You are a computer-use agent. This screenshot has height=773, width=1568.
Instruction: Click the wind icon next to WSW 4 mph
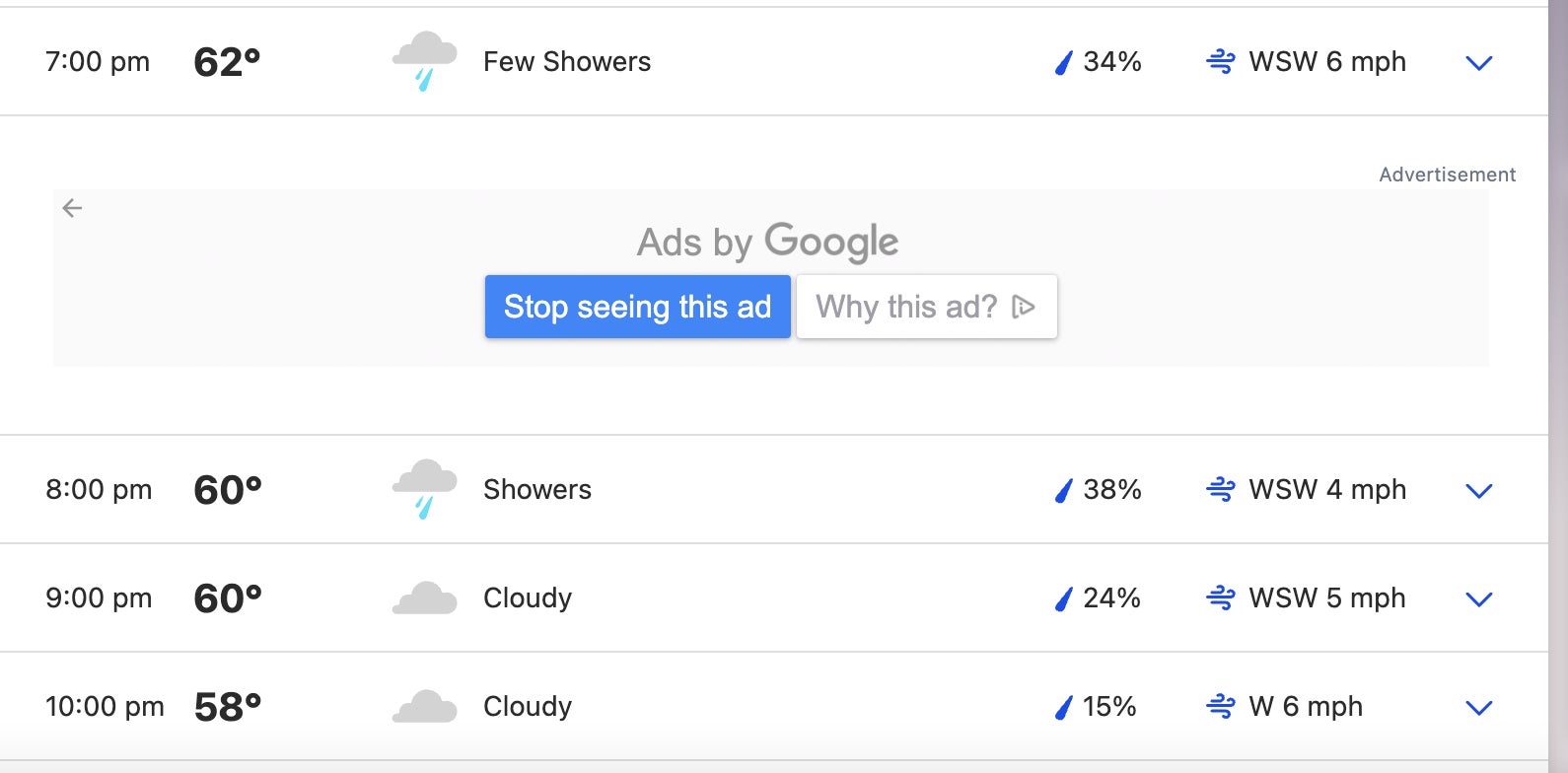[x=1220, y=490]
